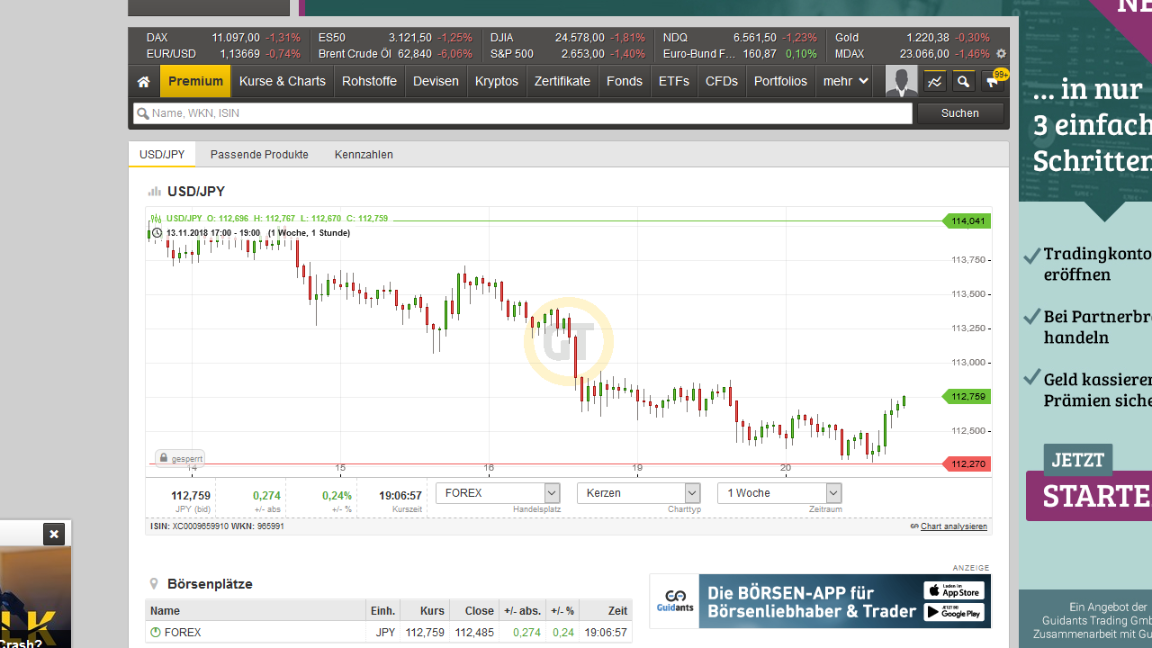Select the USD/JPY tab
This screenshot has width=1152, height=648.
(162, 154)
